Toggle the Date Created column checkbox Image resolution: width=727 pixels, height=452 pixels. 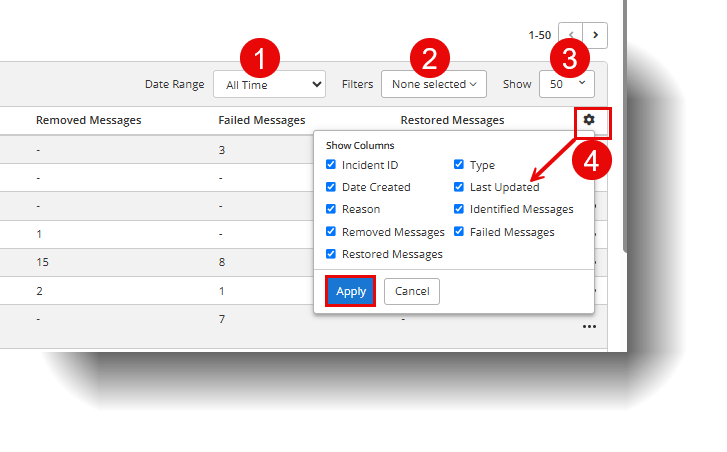click(x=331, y=187)
